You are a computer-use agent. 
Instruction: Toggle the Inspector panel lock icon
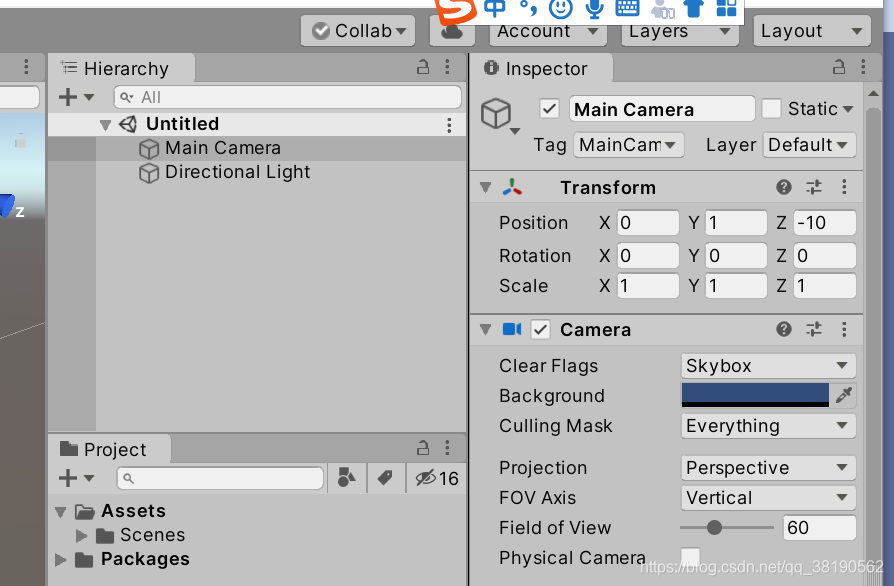[x=839, y=67]
